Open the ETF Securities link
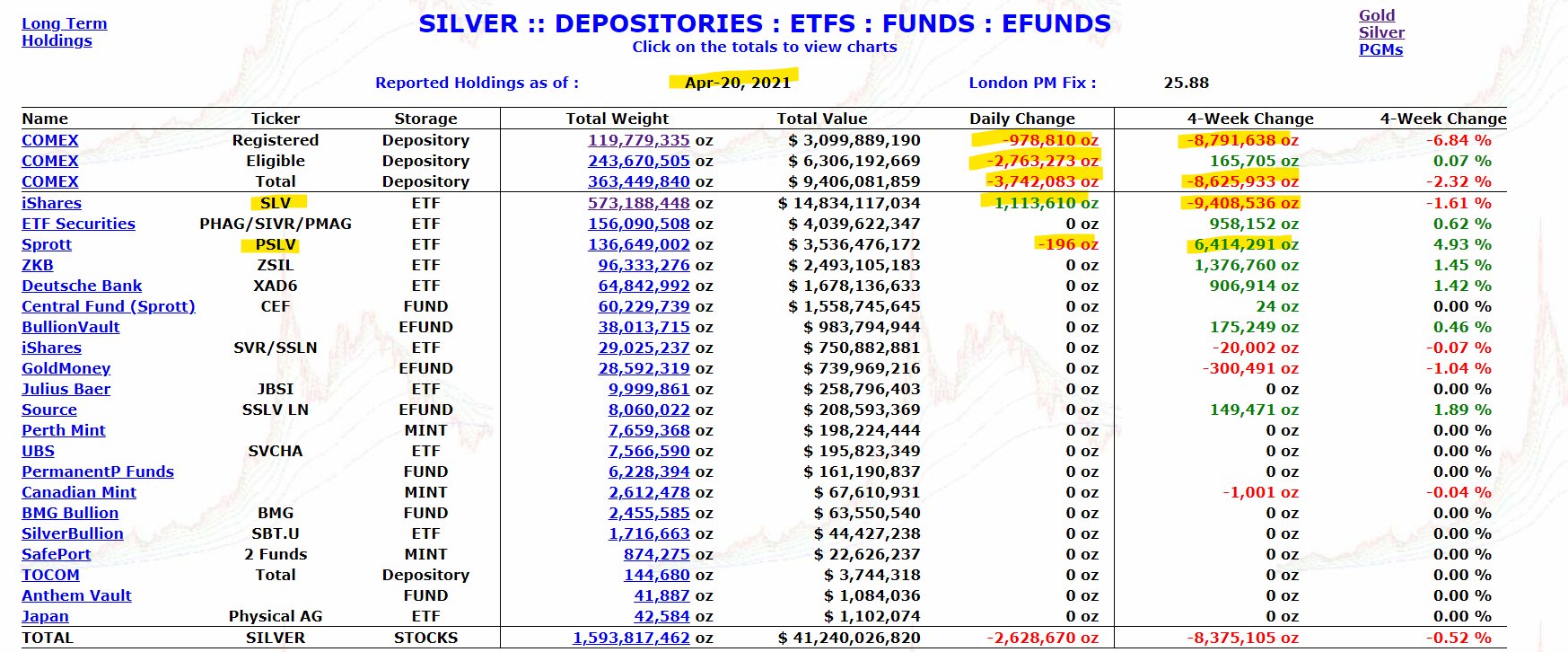 coord(78,224)
